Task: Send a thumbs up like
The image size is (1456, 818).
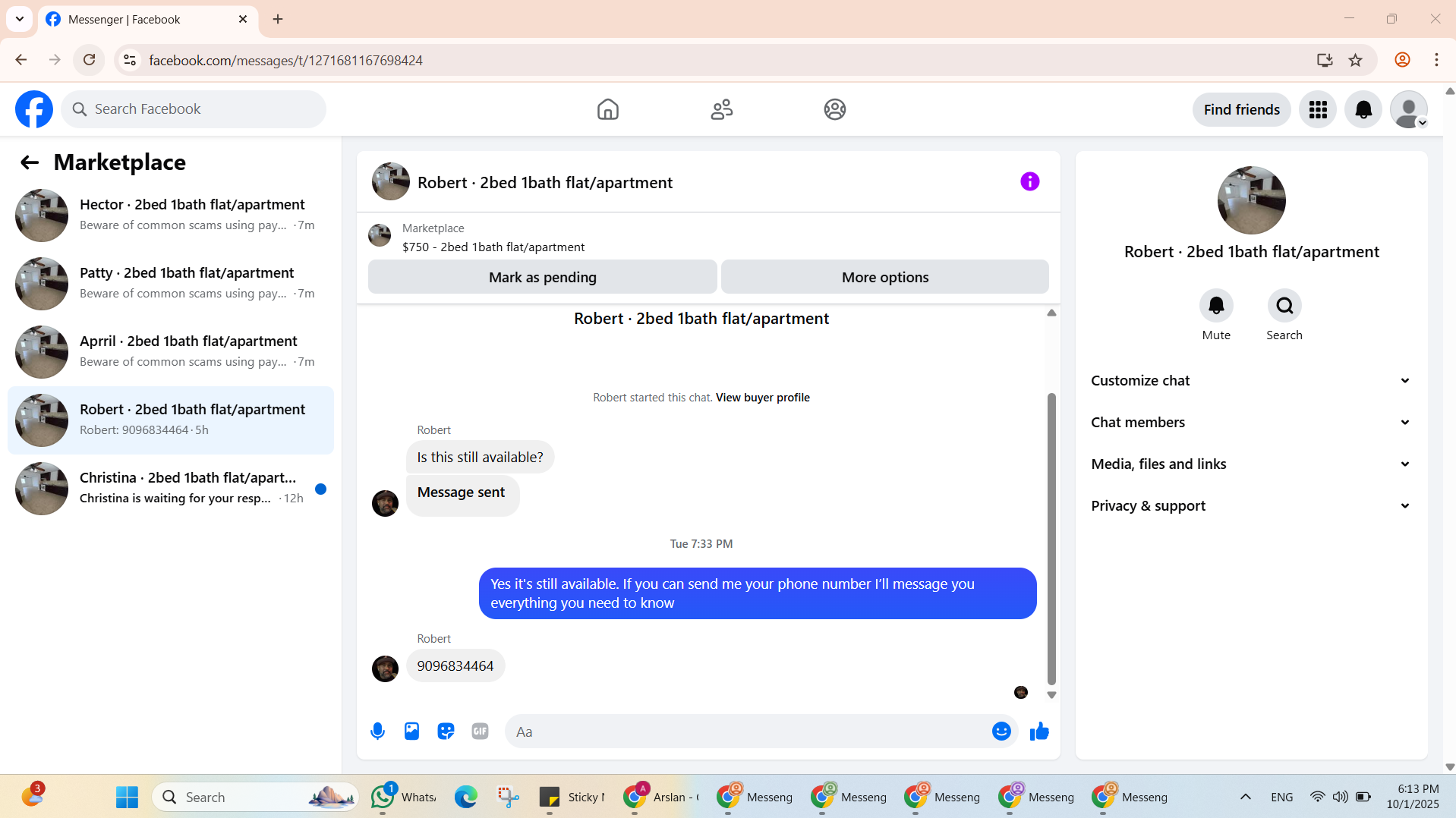Action: coord(1039,731)
